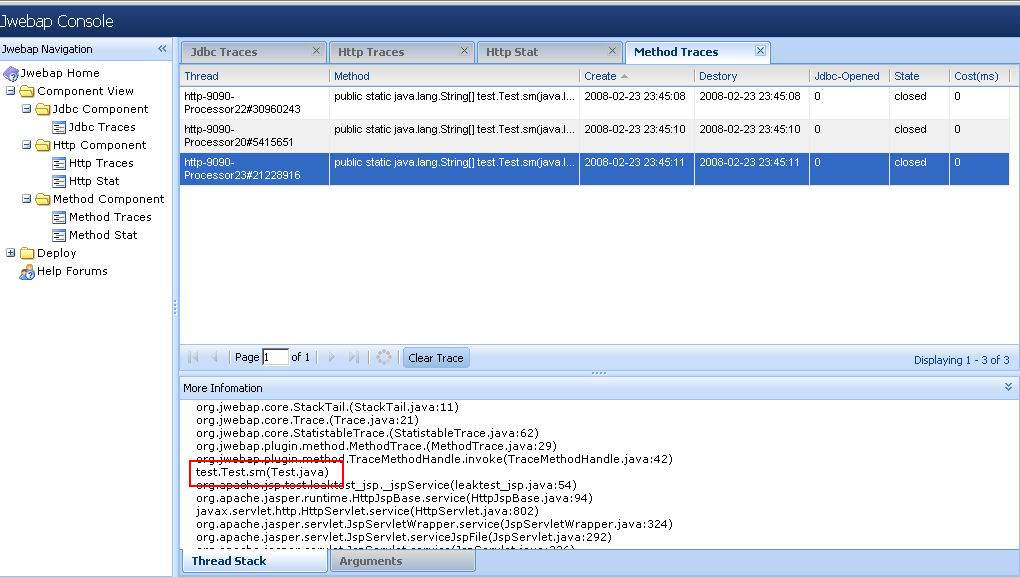The image size is (1020, 578).
Task: Sort the table by Method column
Action: point(454,76)
